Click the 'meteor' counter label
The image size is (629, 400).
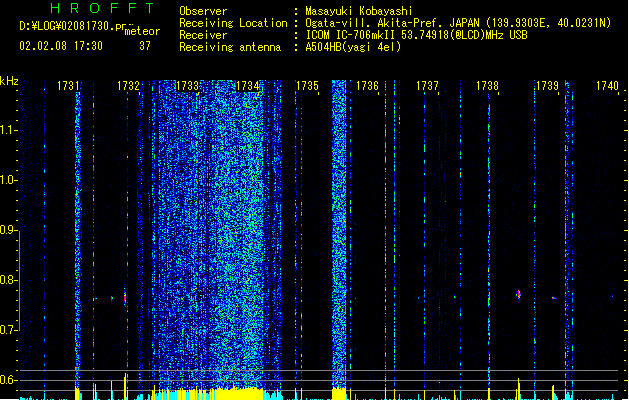[142, 31]
